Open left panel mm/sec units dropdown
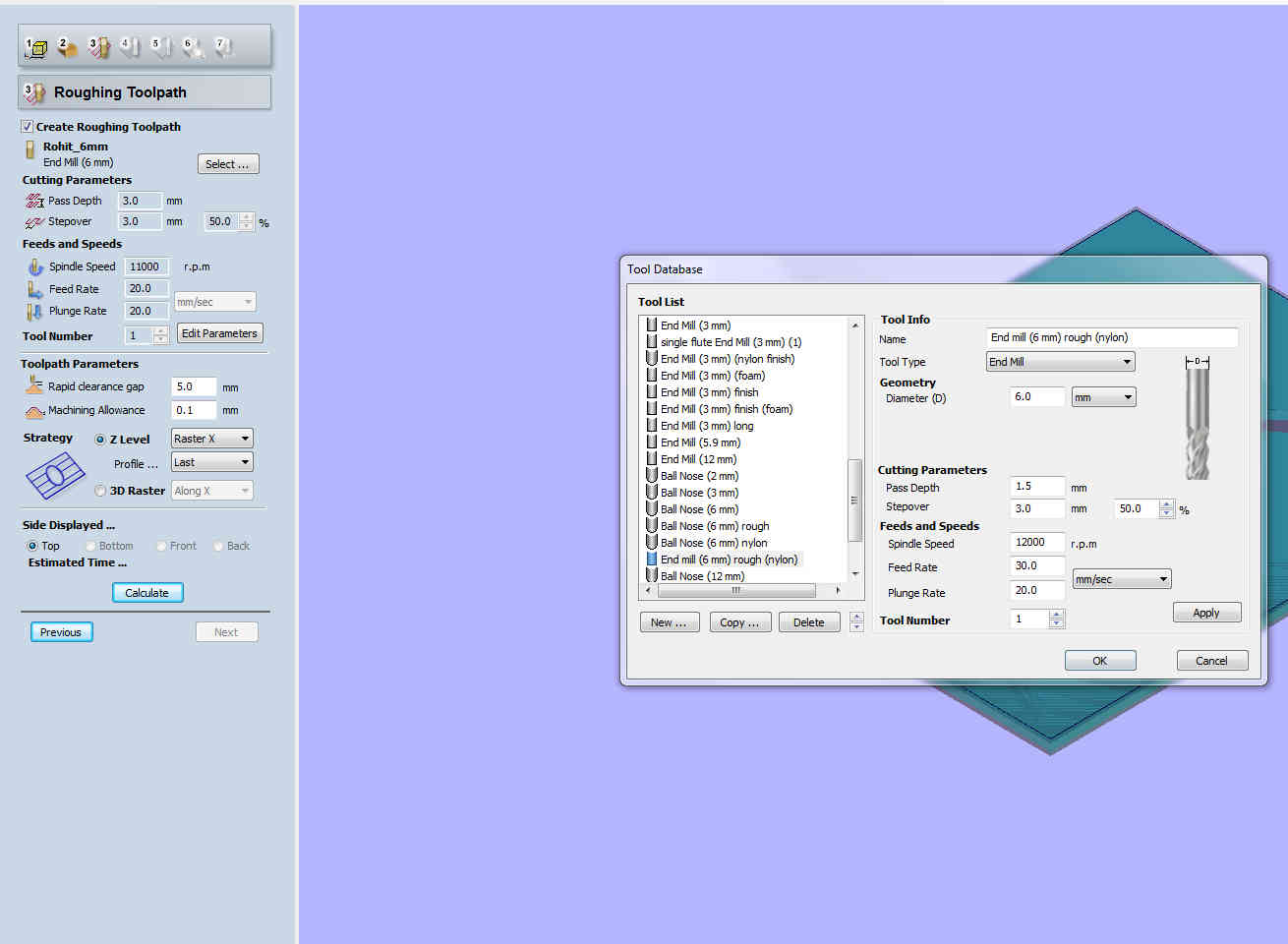Image resolution: width=1288 pixels, height=944 pixels. tap(215, 302)
